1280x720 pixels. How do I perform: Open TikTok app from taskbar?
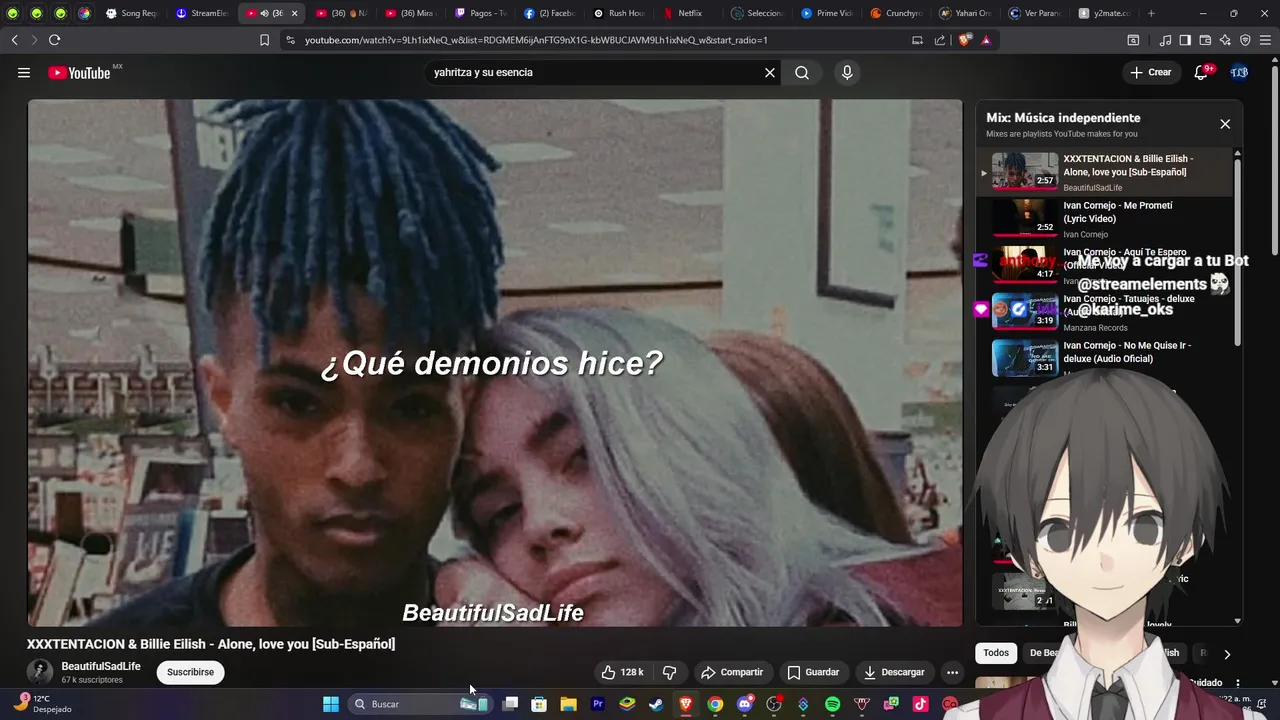coord(920,704)
